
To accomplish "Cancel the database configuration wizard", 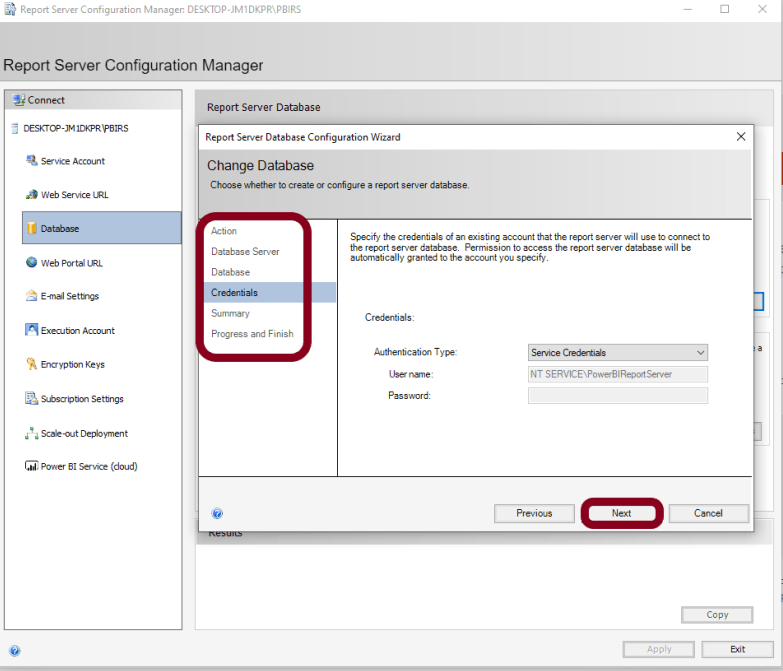I will tap(708, 513).
